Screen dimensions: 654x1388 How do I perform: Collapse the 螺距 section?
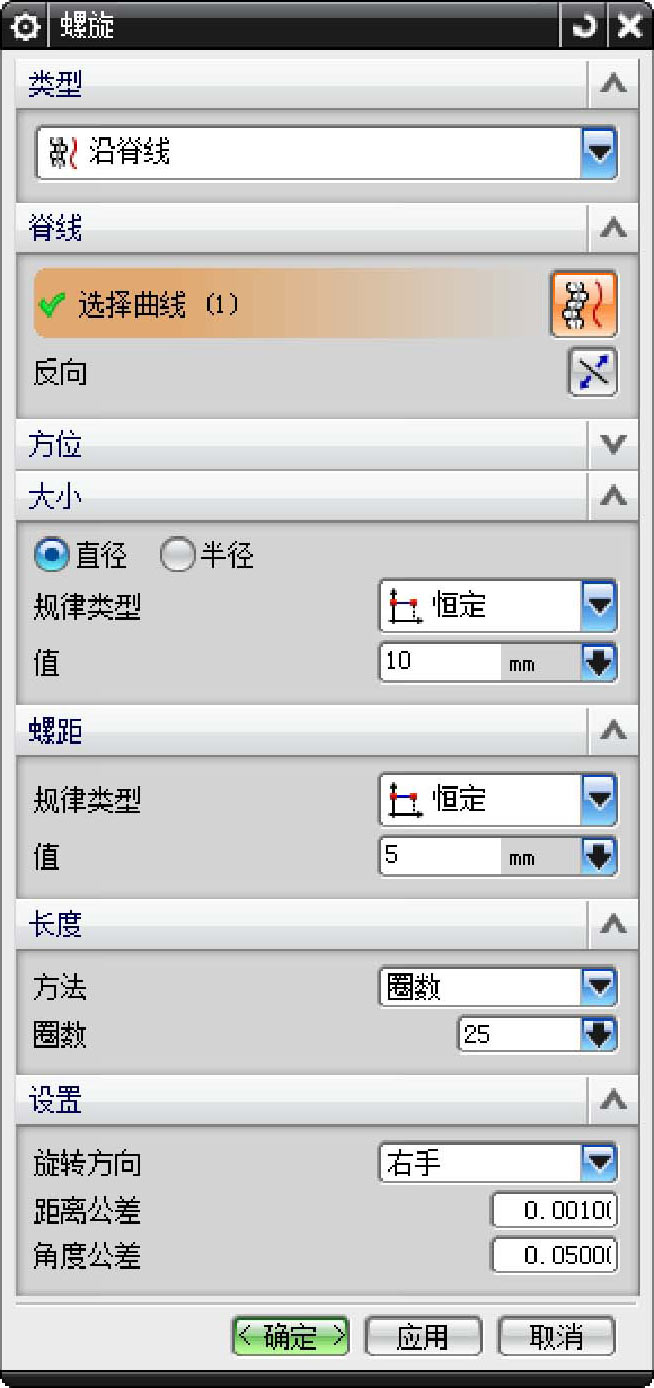pos(613,732)
